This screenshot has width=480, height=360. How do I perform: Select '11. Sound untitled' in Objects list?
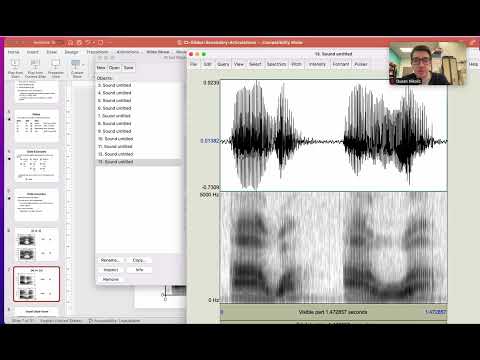click(139, 147)
